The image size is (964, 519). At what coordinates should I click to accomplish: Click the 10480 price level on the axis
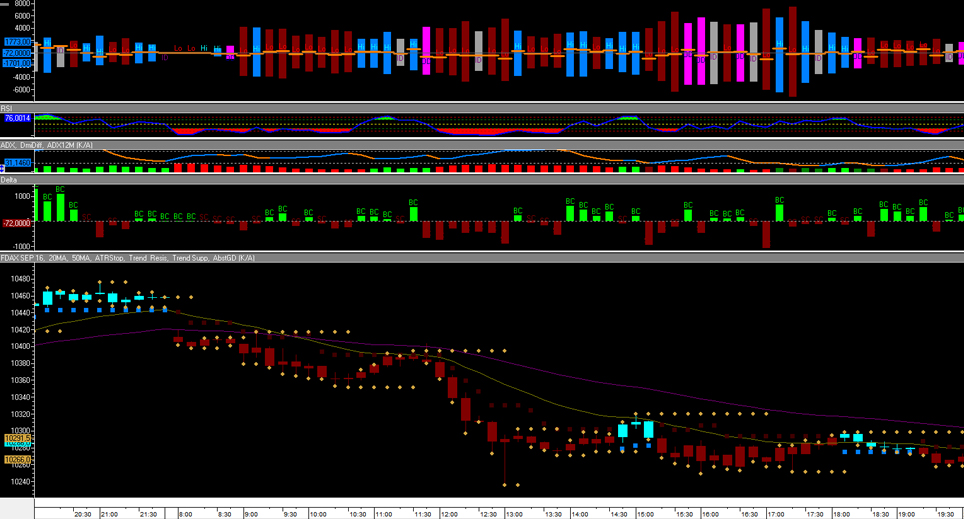pyautogui.click(x=17, y=278)
